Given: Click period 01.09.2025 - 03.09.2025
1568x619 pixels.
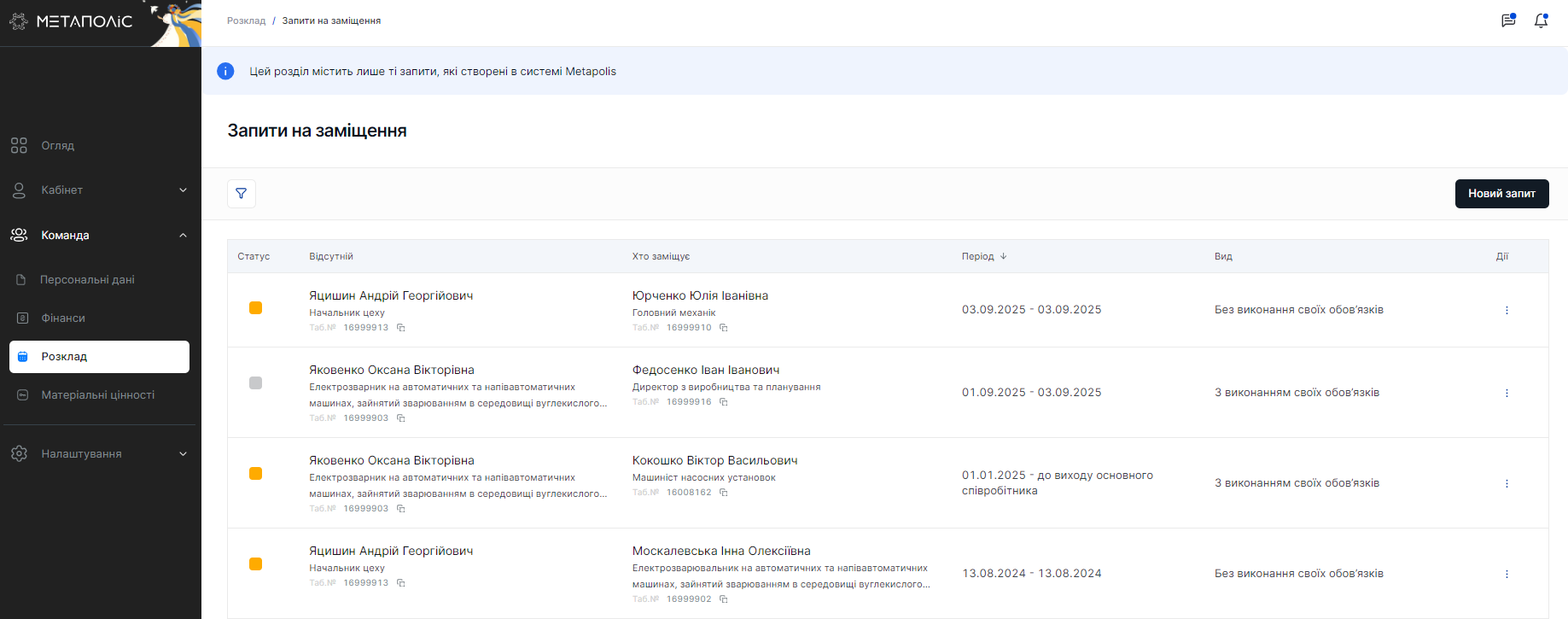Looking at the screenshot, I should pos(1031,393).
